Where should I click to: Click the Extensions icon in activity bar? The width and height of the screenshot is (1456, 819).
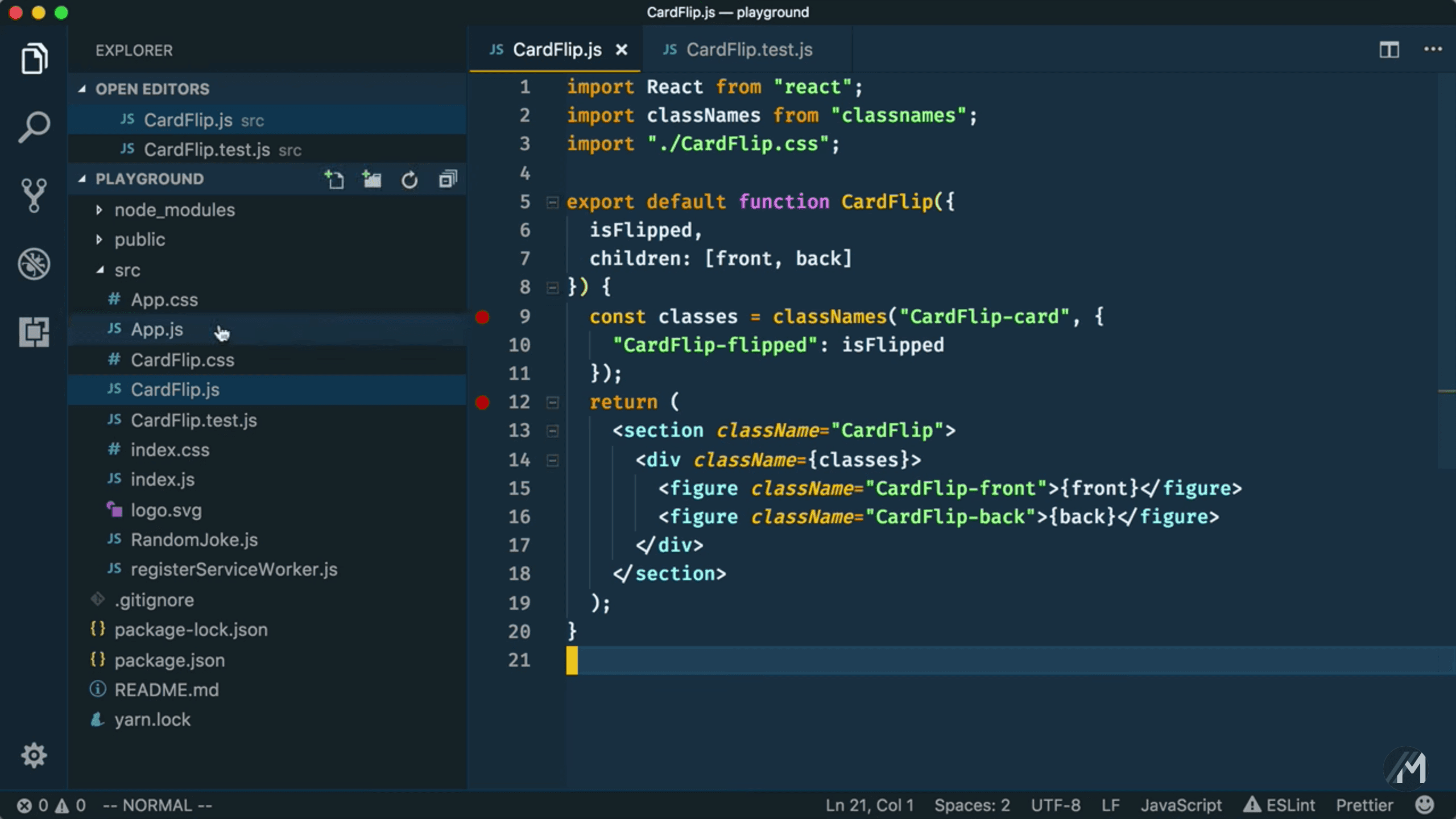(34, 331)
